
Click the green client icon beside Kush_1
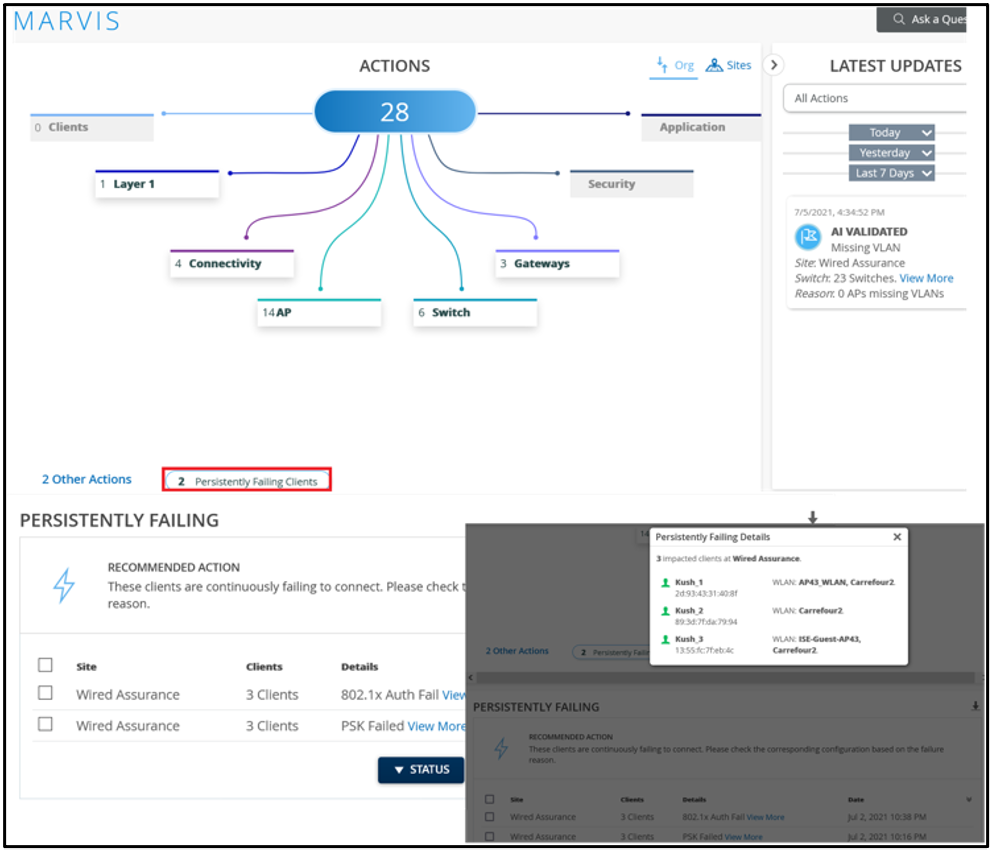[x=665, y=582]
